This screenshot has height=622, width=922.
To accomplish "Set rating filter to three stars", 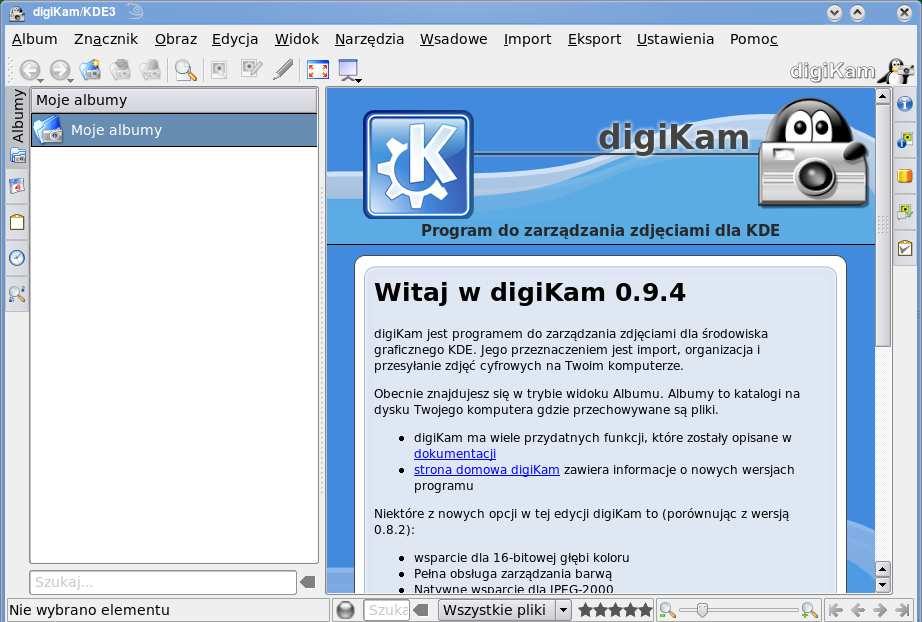I will pos(616,610).
